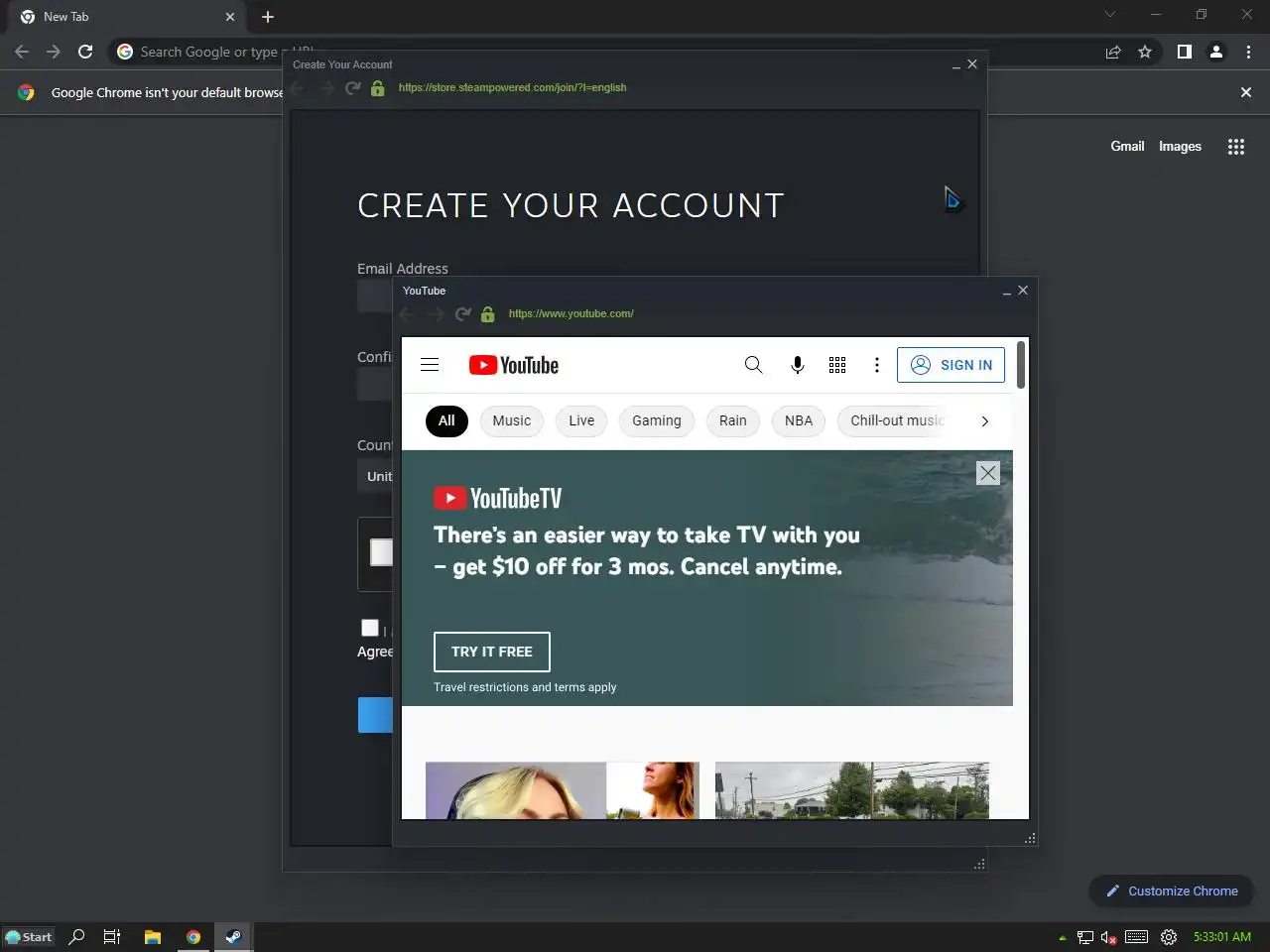Open the Country dropdown in Steam signup
The width and height of the screenshot is (1270, 952).
click(x=376, y=476)
